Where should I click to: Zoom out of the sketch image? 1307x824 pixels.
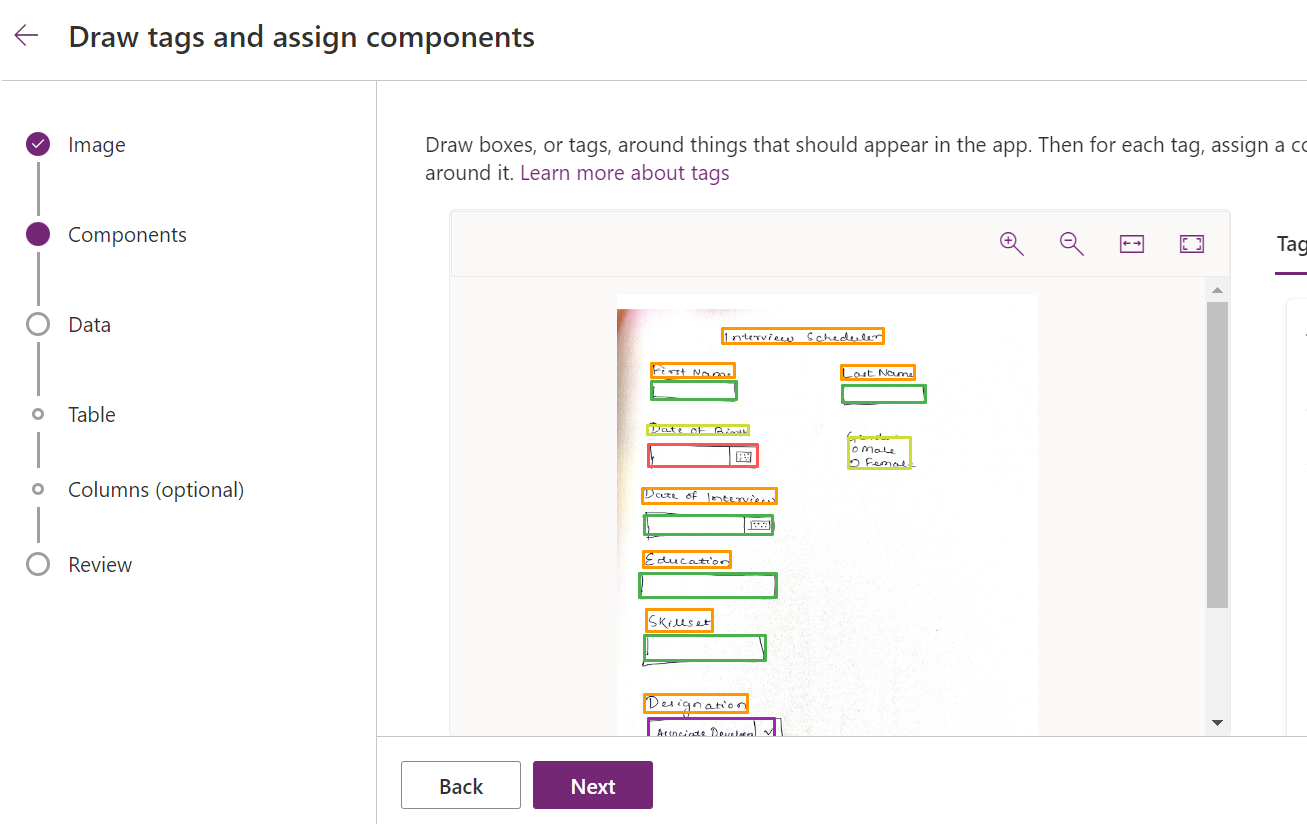(x=1071, y=243)
